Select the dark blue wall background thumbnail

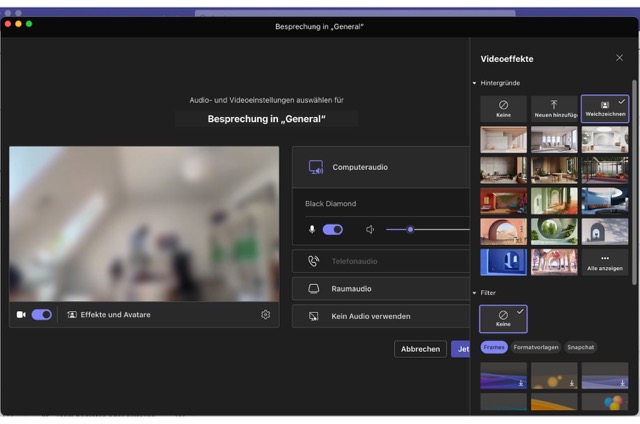click(503, 262)
